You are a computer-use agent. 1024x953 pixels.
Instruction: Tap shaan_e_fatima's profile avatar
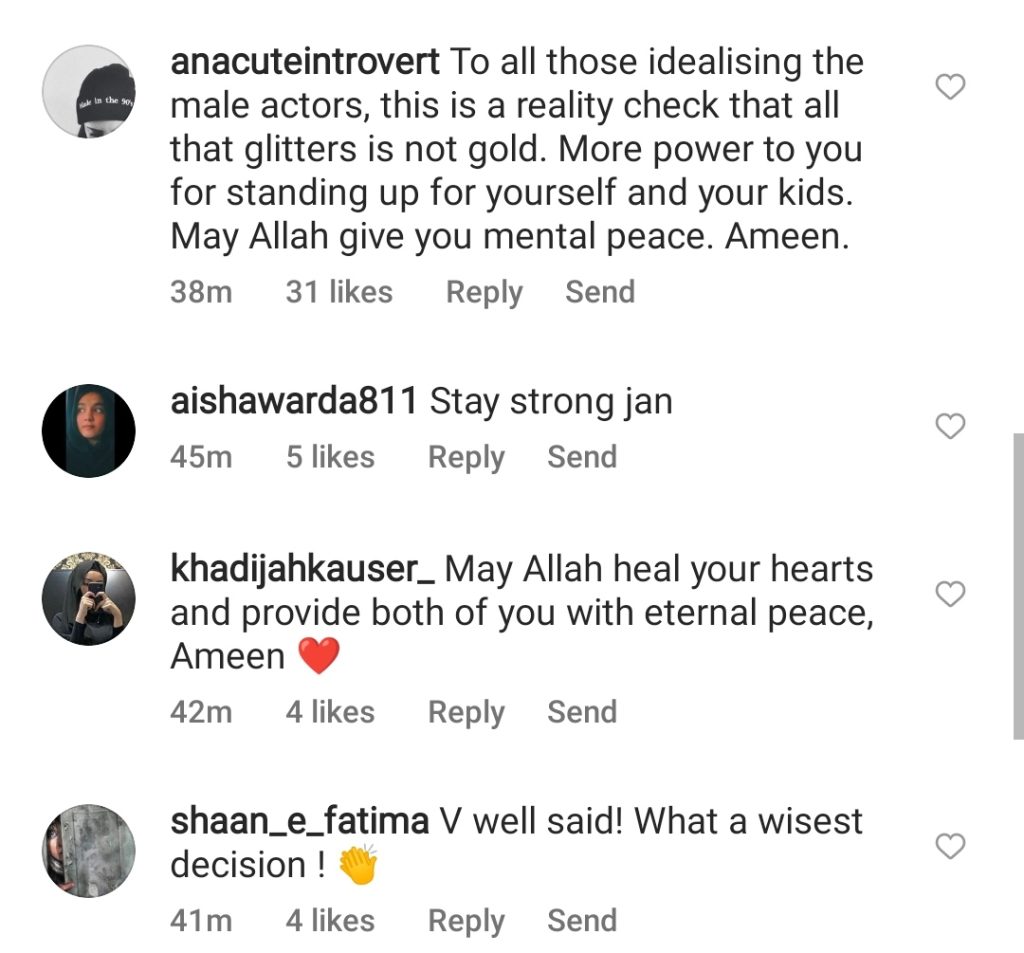tap(88, 850)
